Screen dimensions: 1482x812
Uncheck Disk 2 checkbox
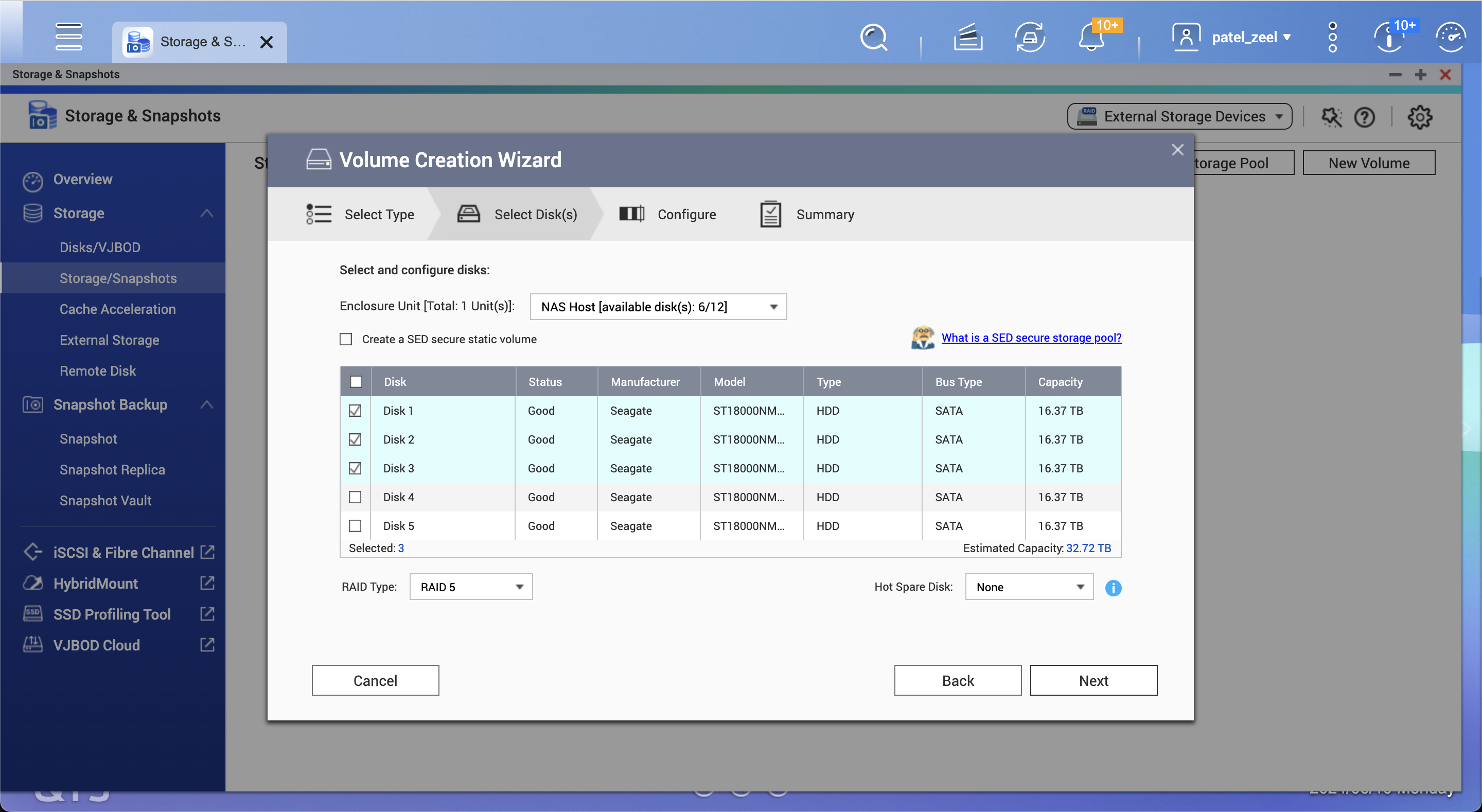coord(355,439)
